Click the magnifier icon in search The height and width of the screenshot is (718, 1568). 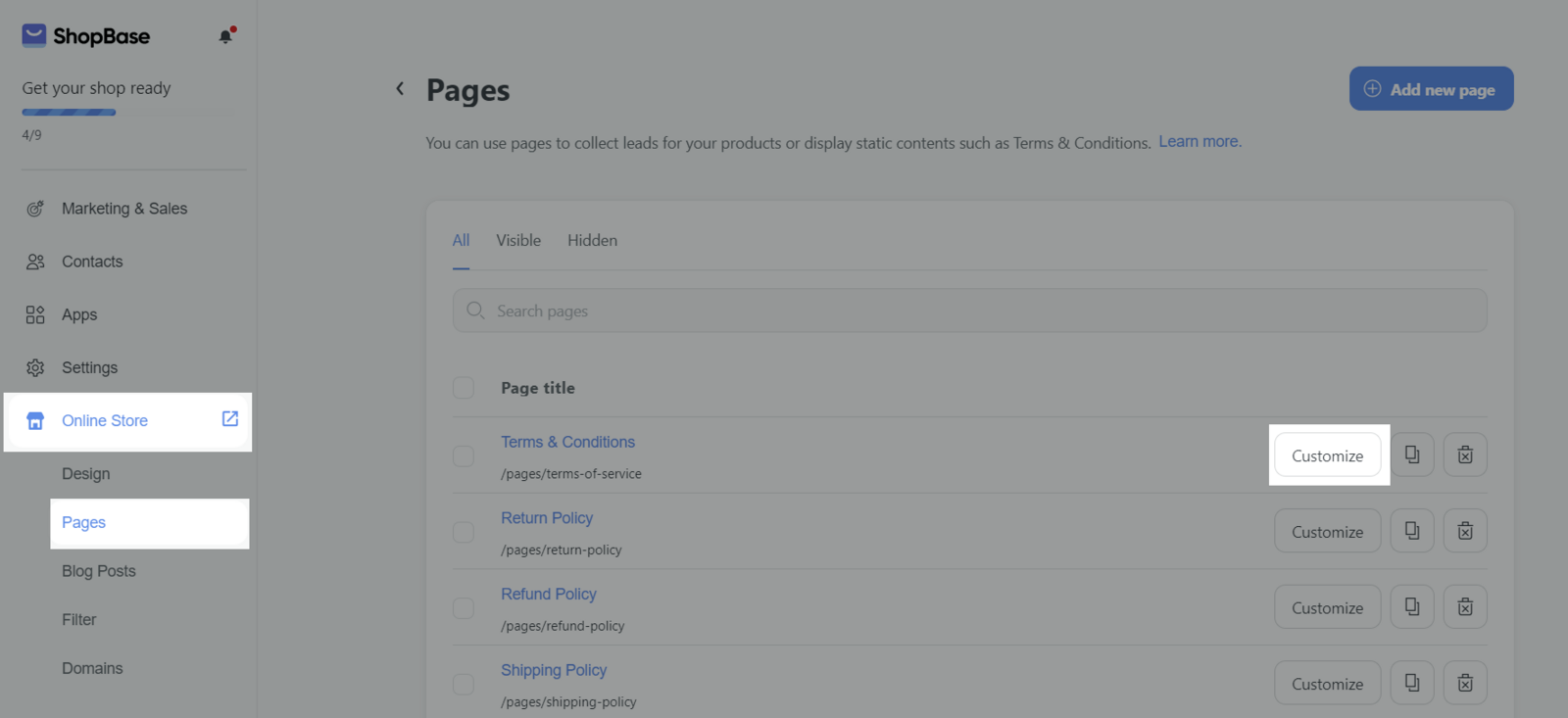tap(475, 311)
